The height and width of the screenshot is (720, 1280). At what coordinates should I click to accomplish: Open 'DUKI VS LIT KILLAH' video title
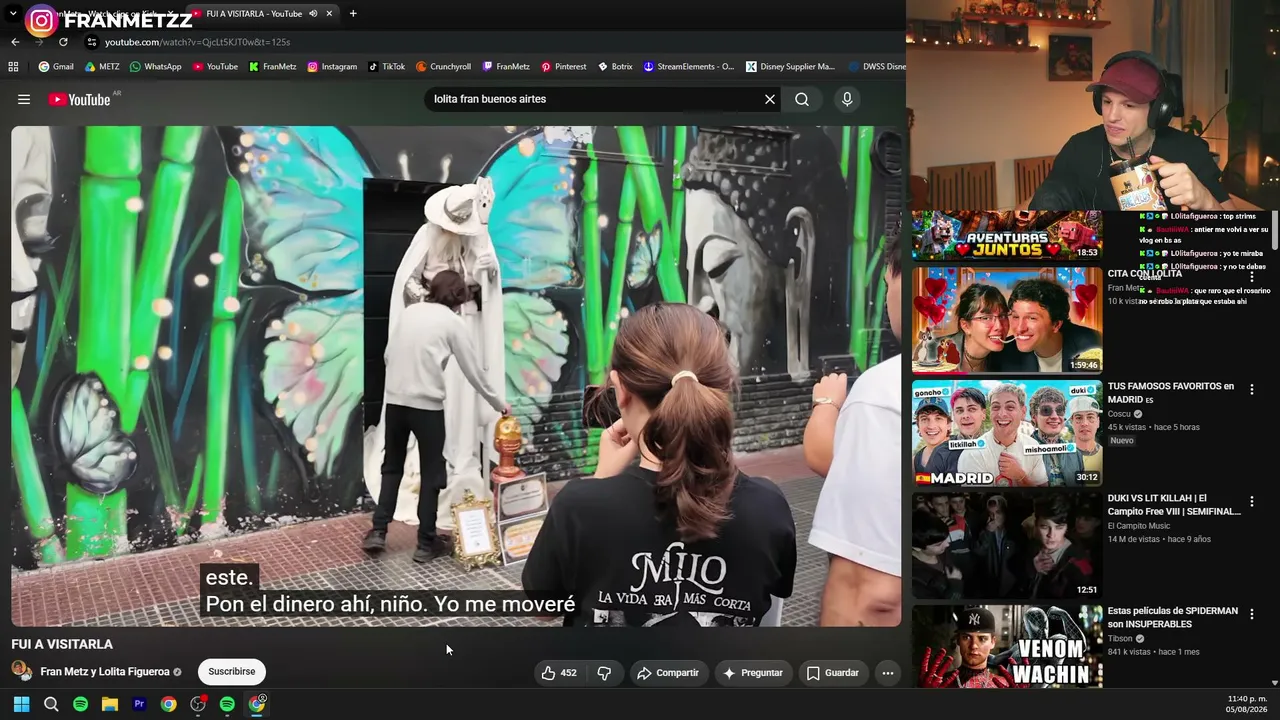[1174, 505]
